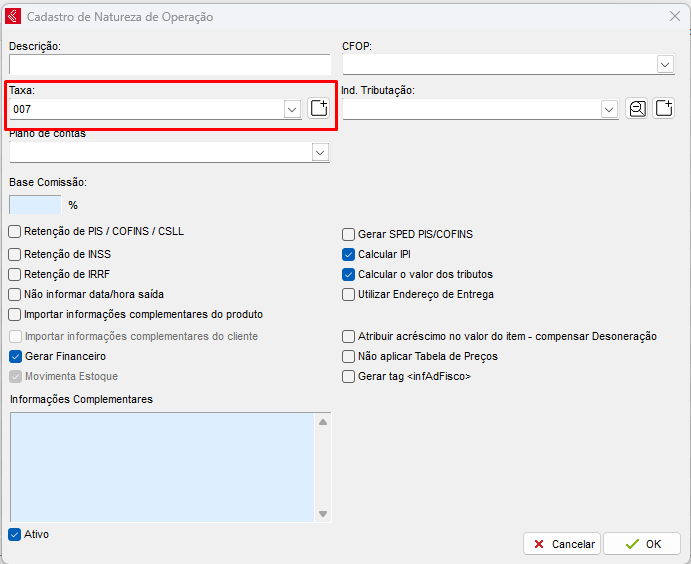Uncheck the Calcular IPI checkbox
The height and width of the screenshot is (564, 691).
click(x=349, y=254)
